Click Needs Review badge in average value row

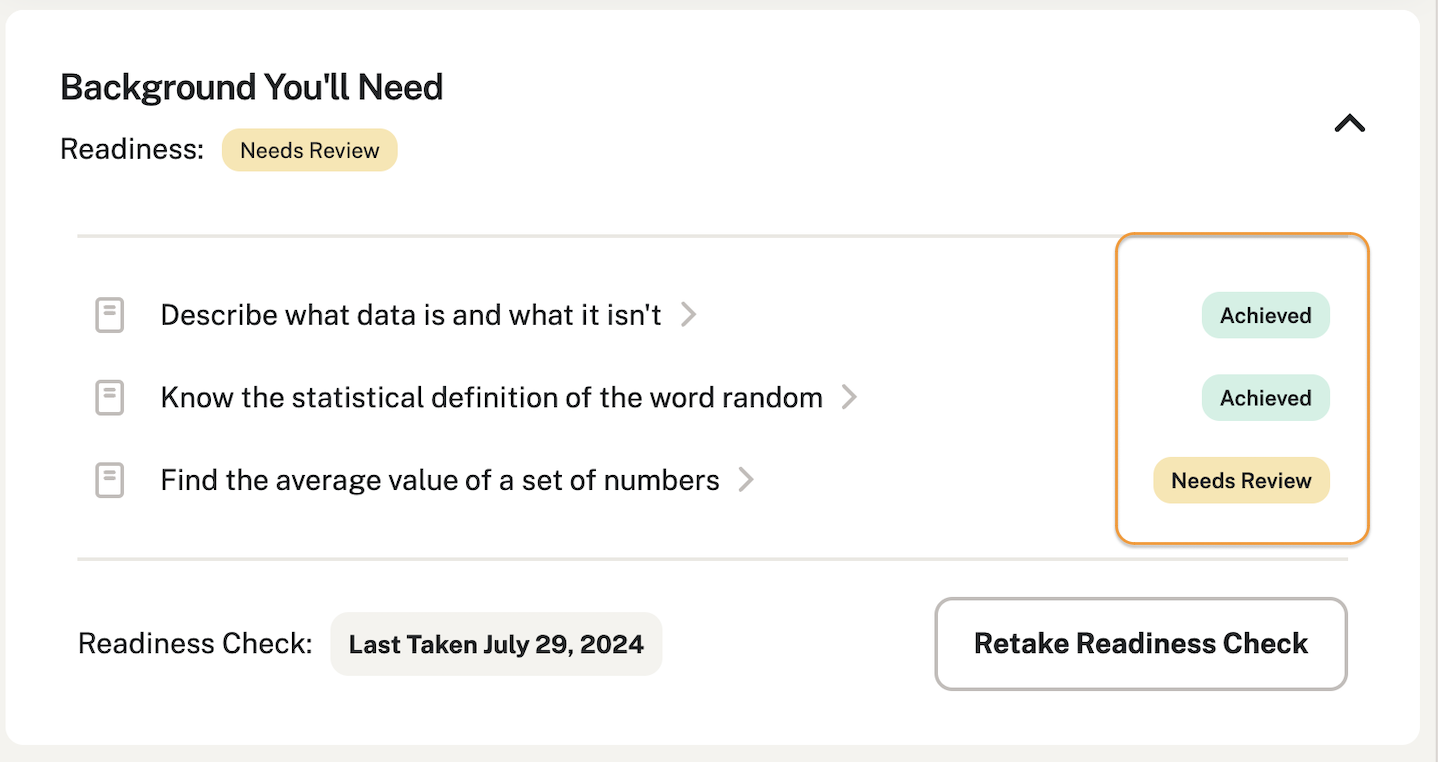tap(1241, 480)
